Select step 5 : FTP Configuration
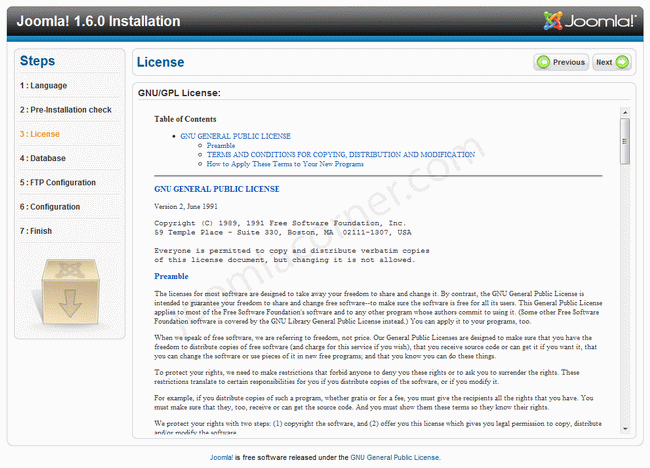 pyautogui.click(x=58, y=182)
